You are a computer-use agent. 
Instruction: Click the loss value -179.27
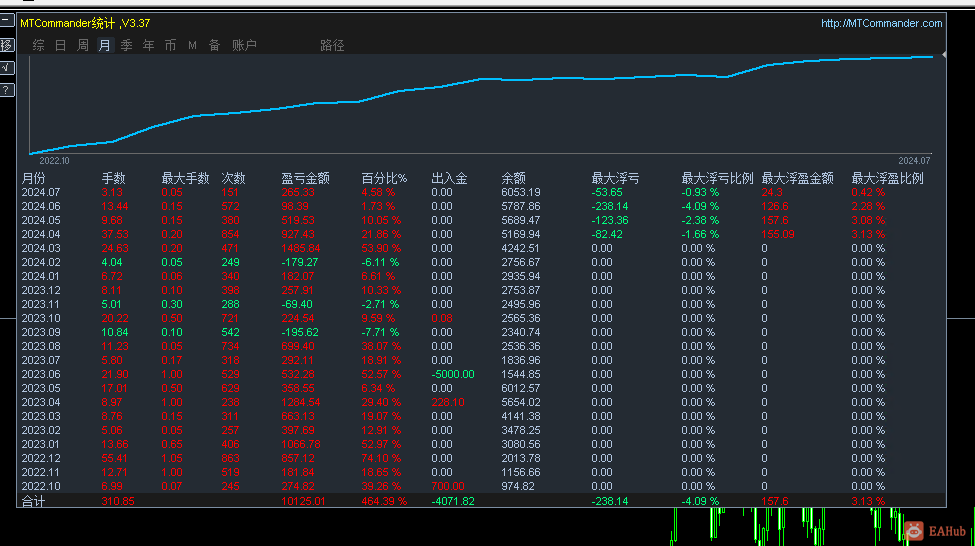point(300,262)
